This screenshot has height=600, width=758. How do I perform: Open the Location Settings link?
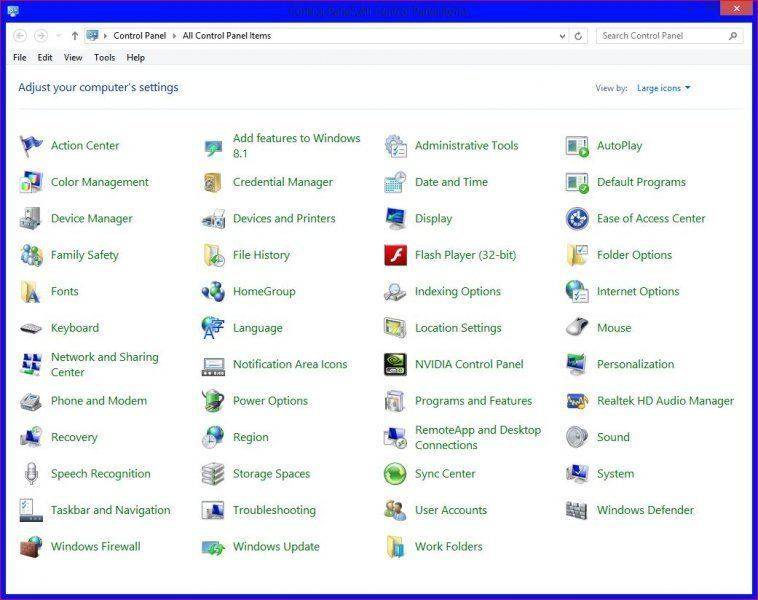pos(458,328)
